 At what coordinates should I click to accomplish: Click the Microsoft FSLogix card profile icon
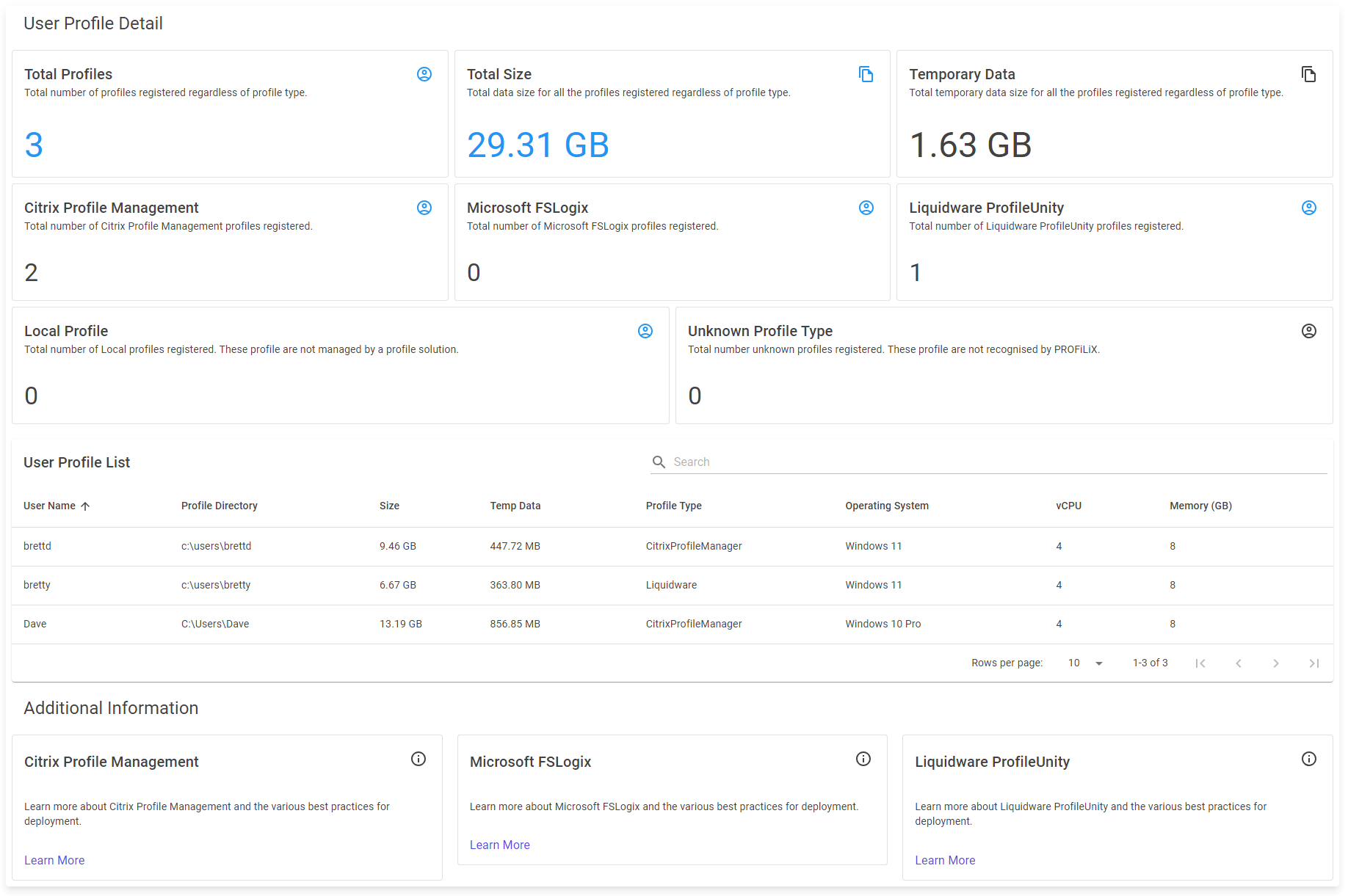(866, 208)
